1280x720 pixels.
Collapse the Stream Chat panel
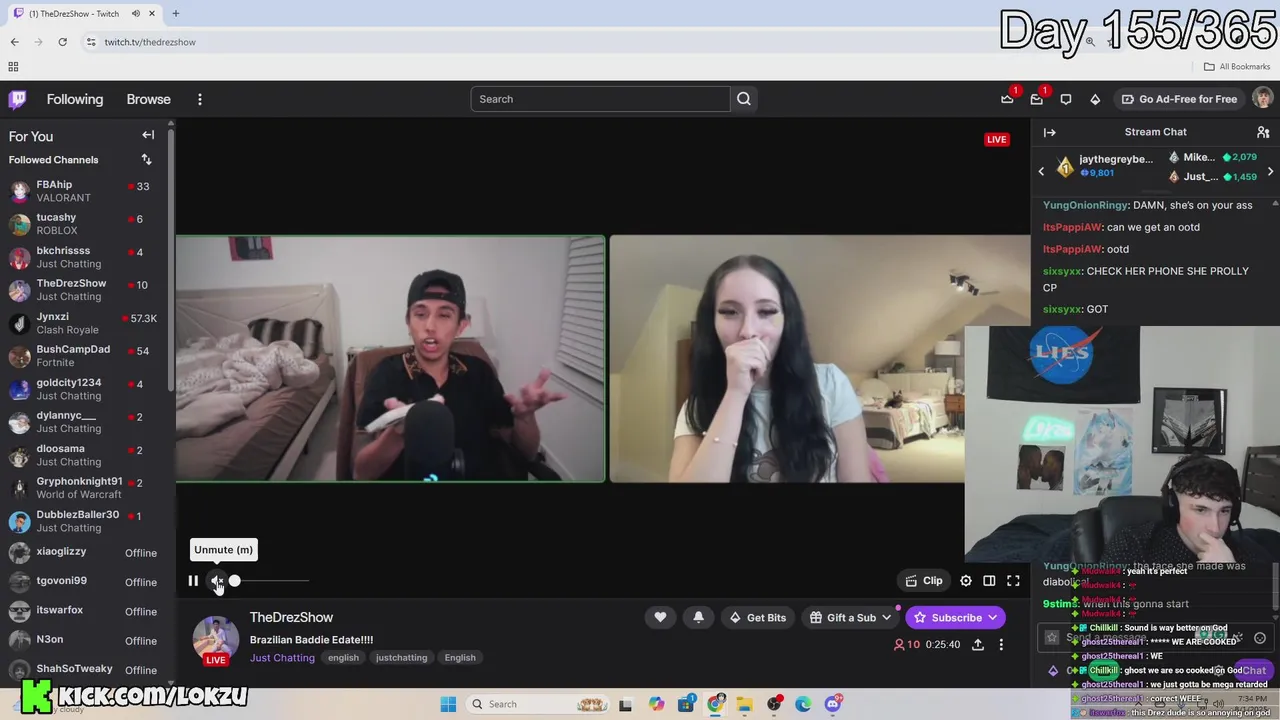point(1050,132)
